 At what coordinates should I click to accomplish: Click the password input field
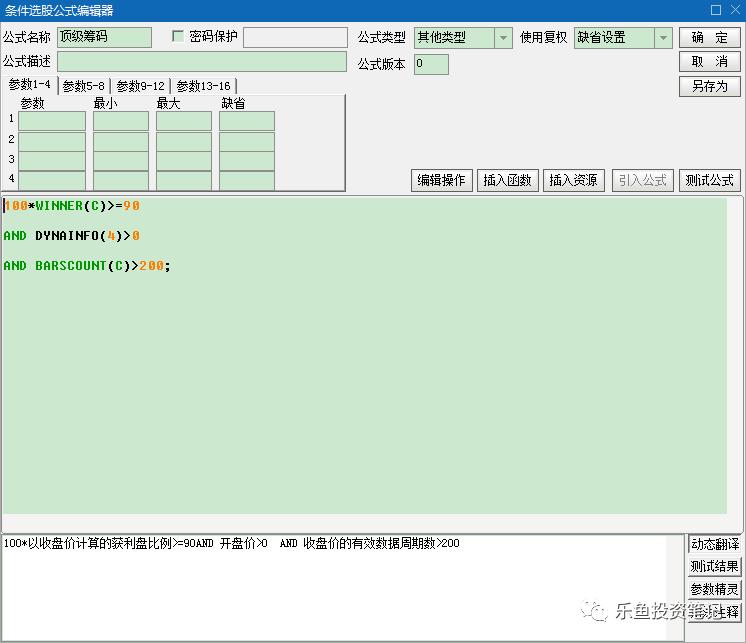coord(295,37)
